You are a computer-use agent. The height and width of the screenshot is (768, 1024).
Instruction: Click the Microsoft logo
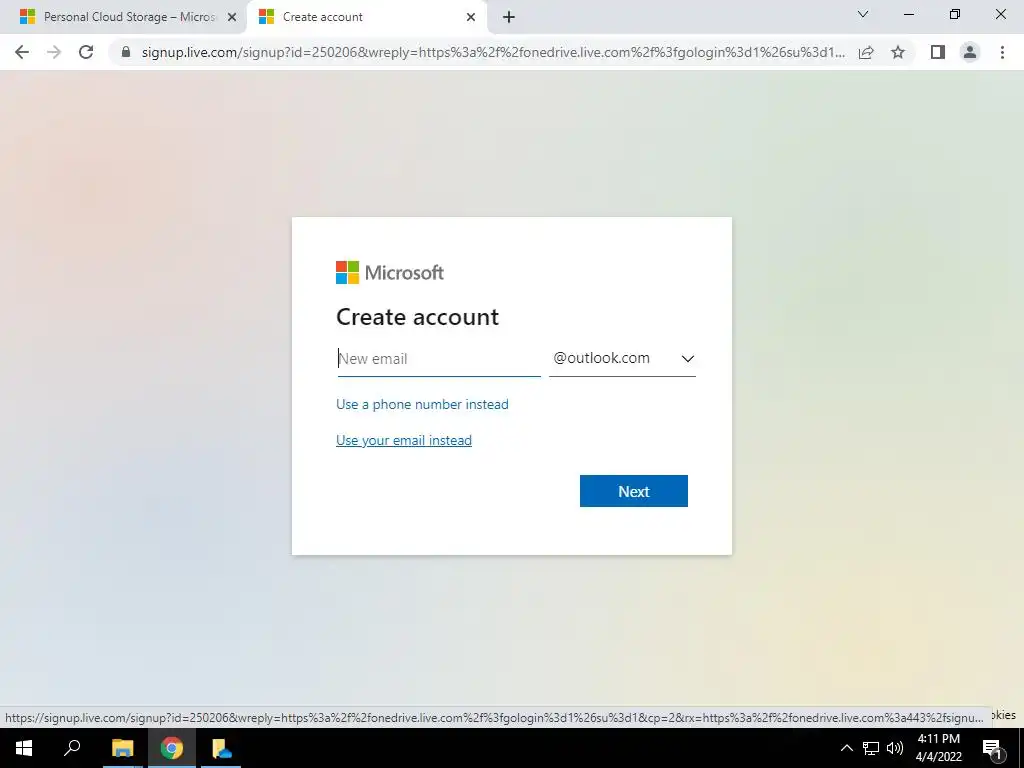390,272
